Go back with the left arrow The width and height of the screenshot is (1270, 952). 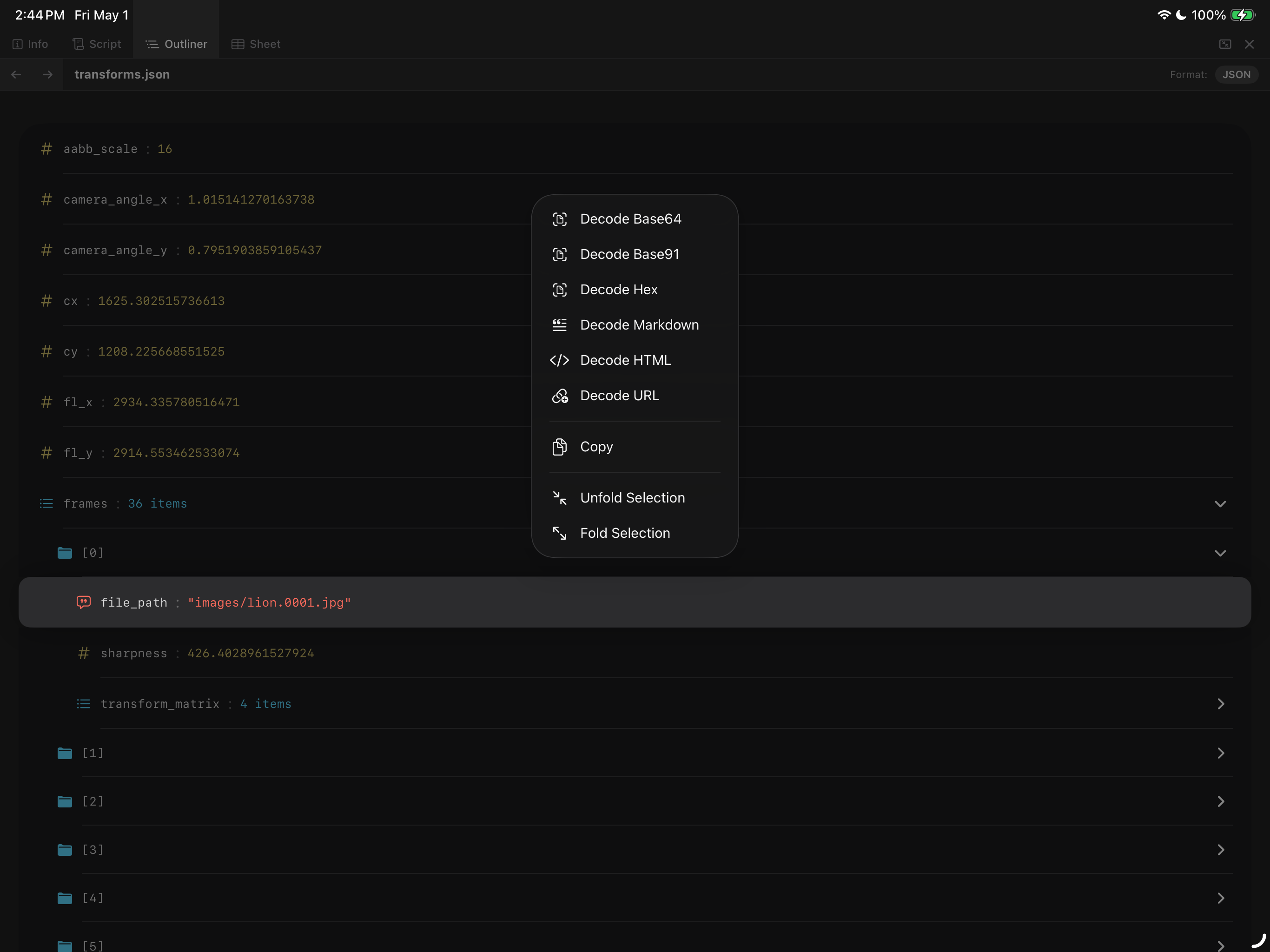pyautogui.click(x=16, y=75)
